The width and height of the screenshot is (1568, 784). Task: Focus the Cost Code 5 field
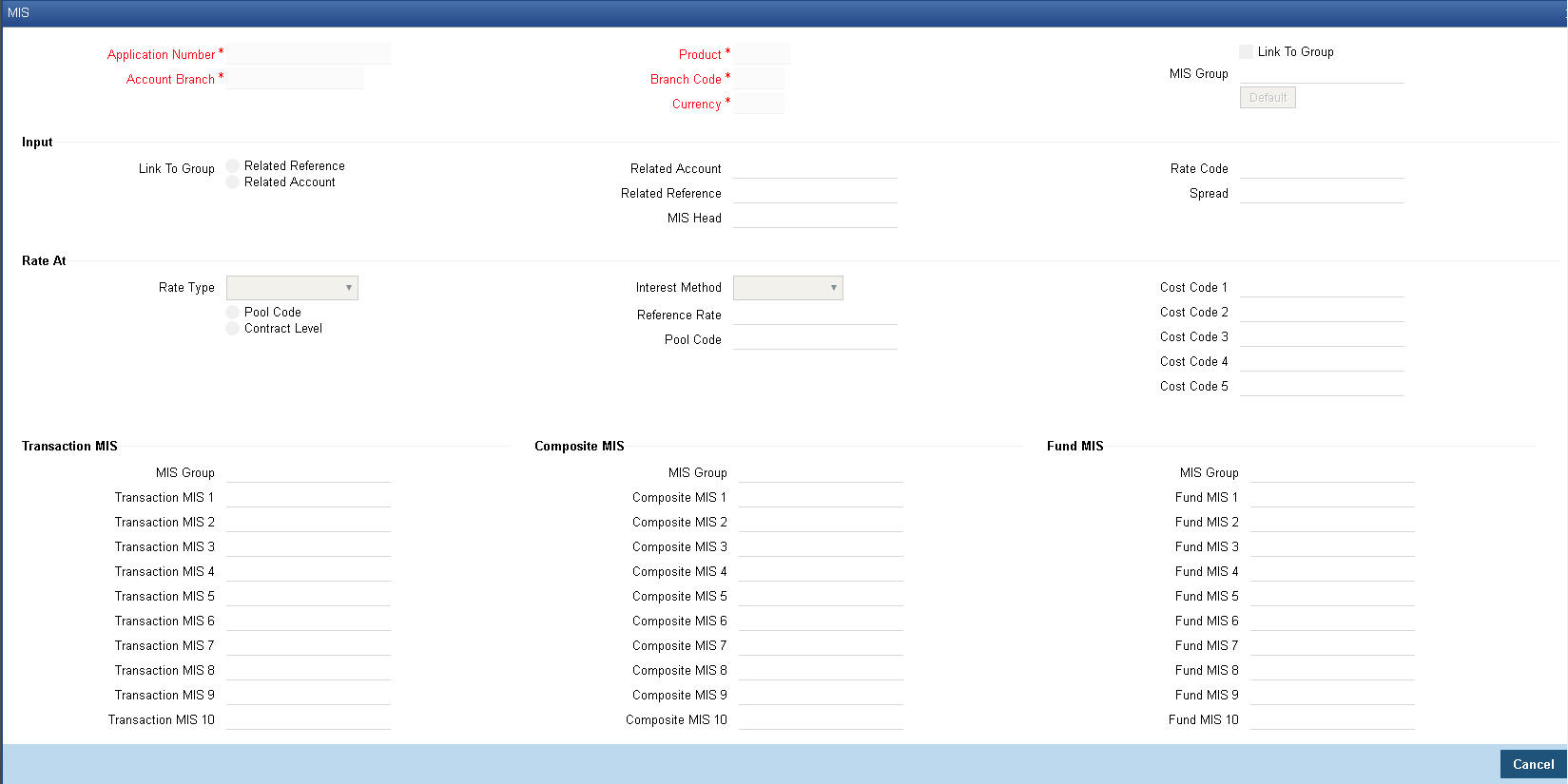[x=1322, y=386]
